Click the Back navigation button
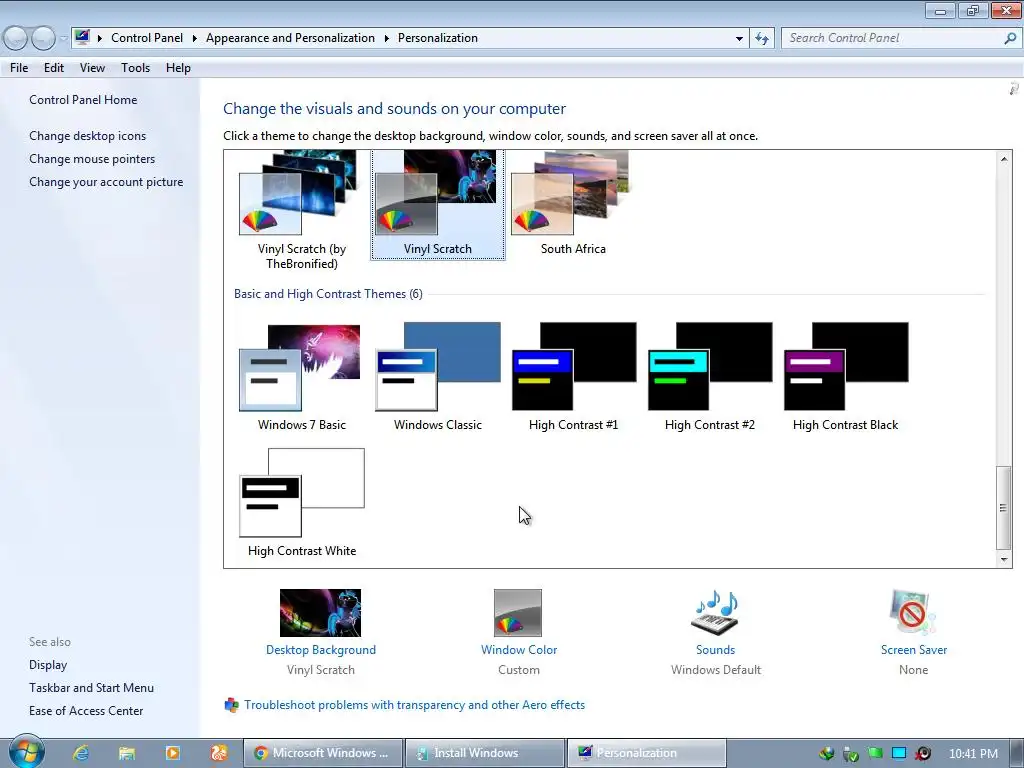Screen dimensions: 1024x768 tap(16, 39)
